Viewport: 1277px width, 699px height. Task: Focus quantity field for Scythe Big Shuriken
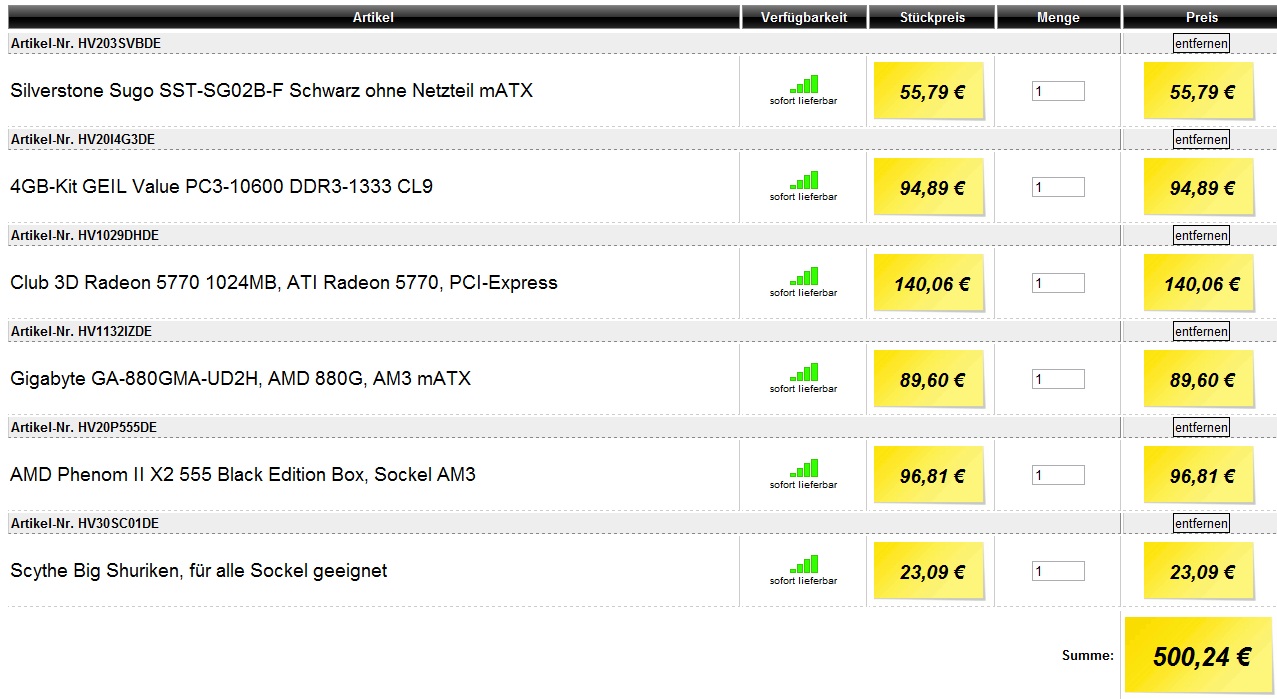[x=1058, y=571]
